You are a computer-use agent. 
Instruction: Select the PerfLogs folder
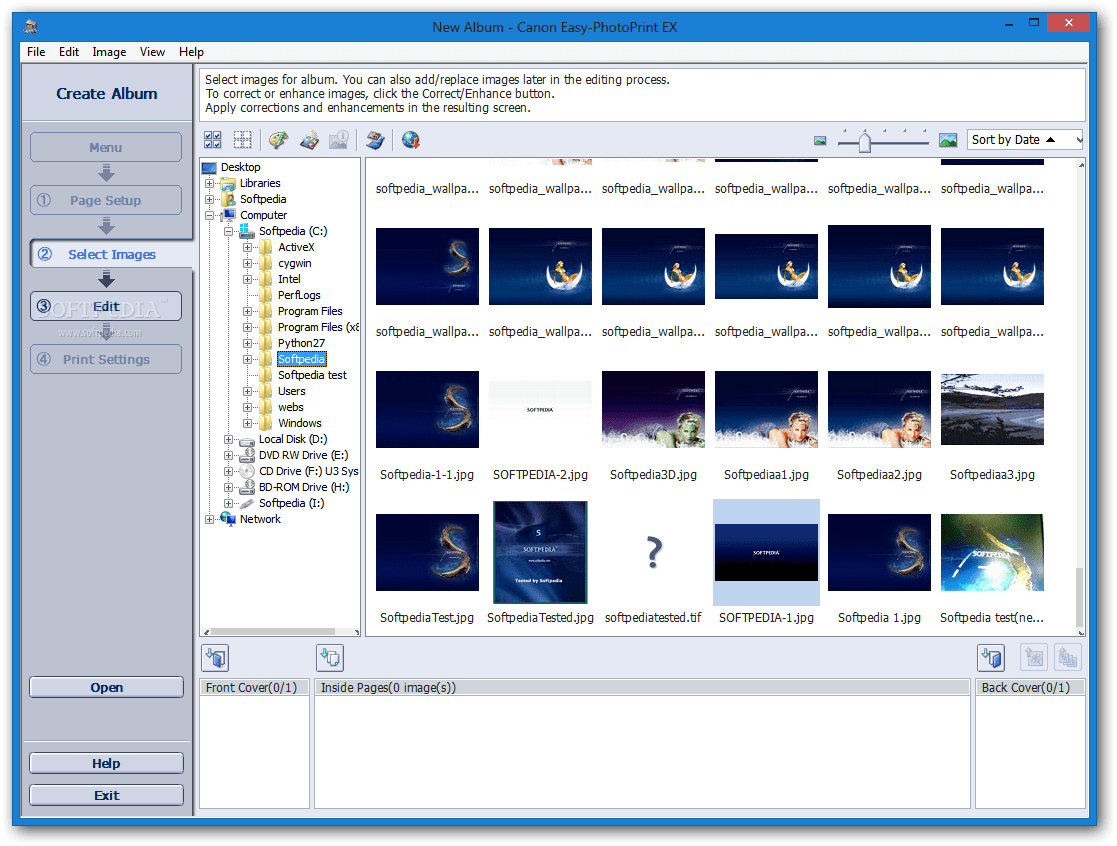[x=298, y=295]
